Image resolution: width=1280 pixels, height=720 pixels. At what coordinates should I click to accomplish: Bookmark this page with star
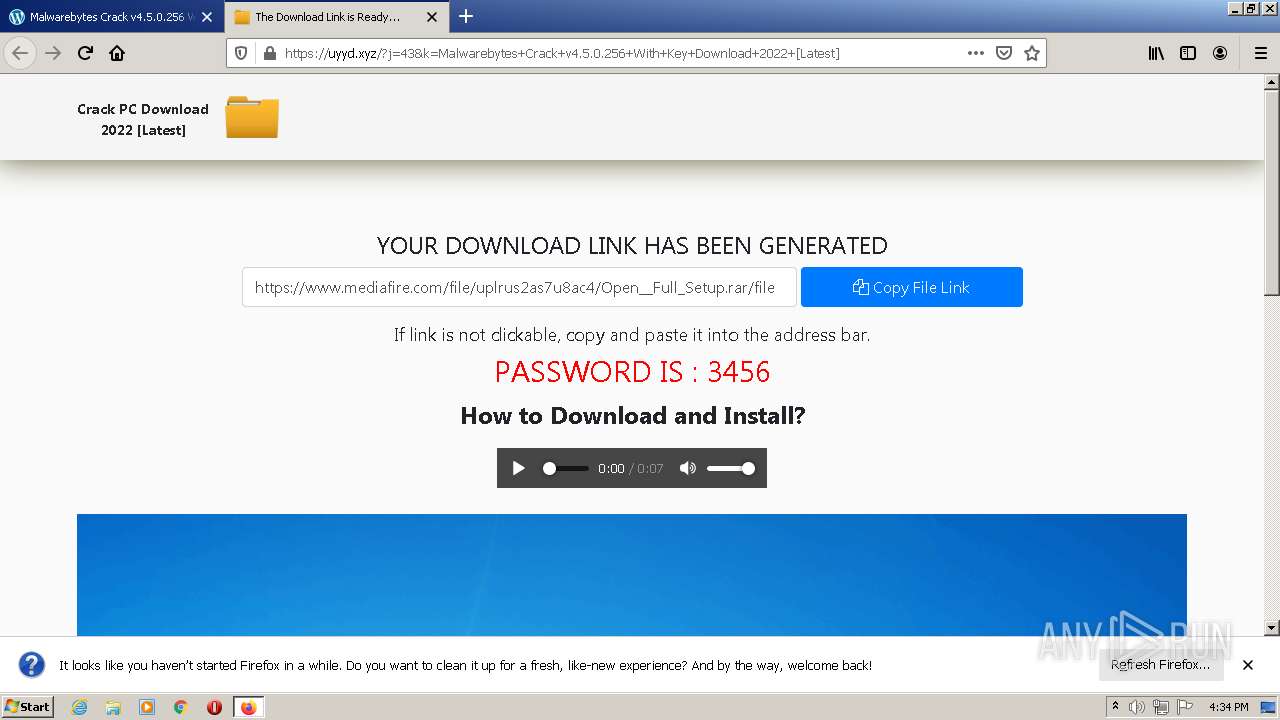pyautogui.click(x=1032, y=53)
